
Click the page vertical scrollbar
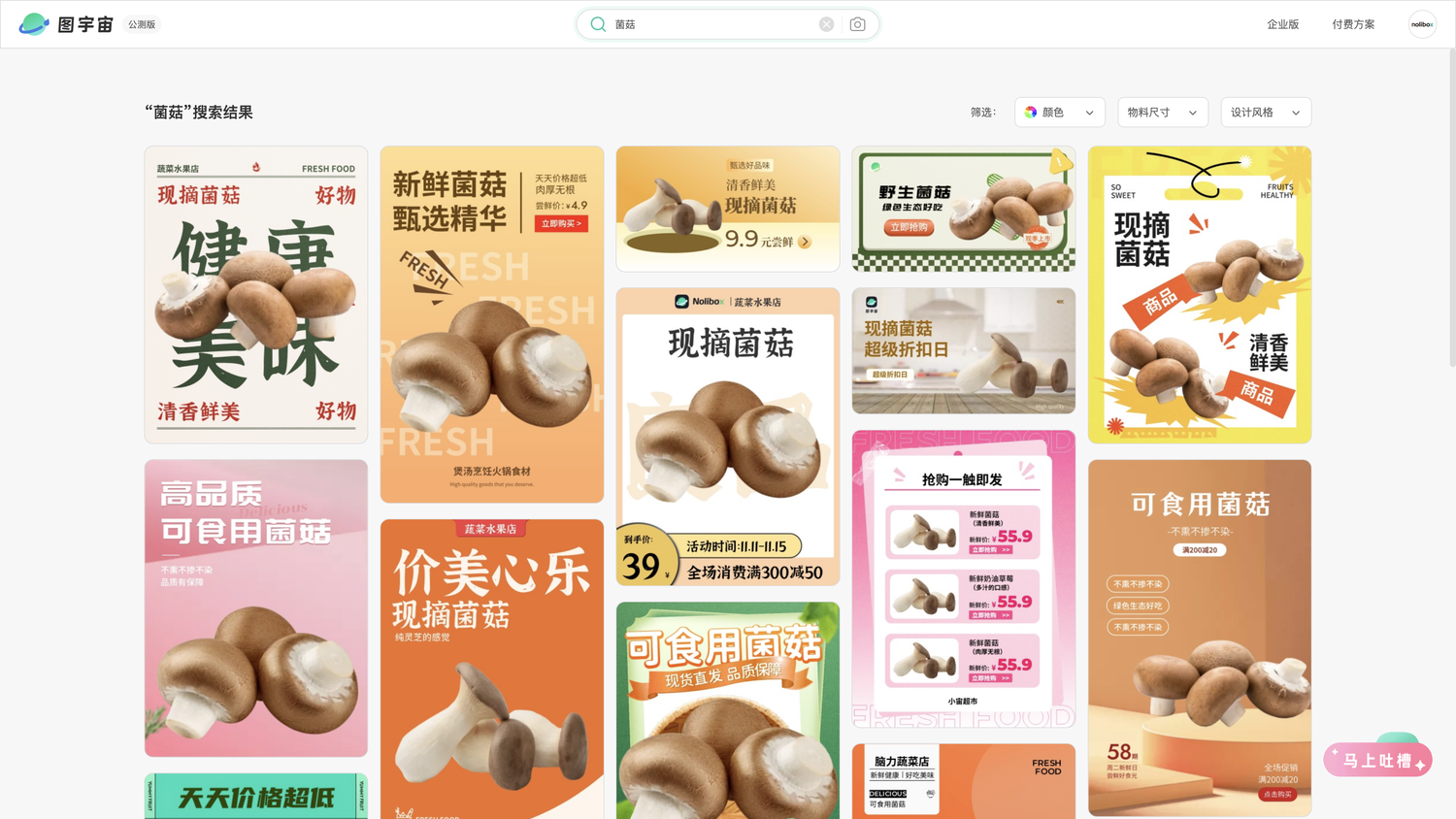(1451, 208)
